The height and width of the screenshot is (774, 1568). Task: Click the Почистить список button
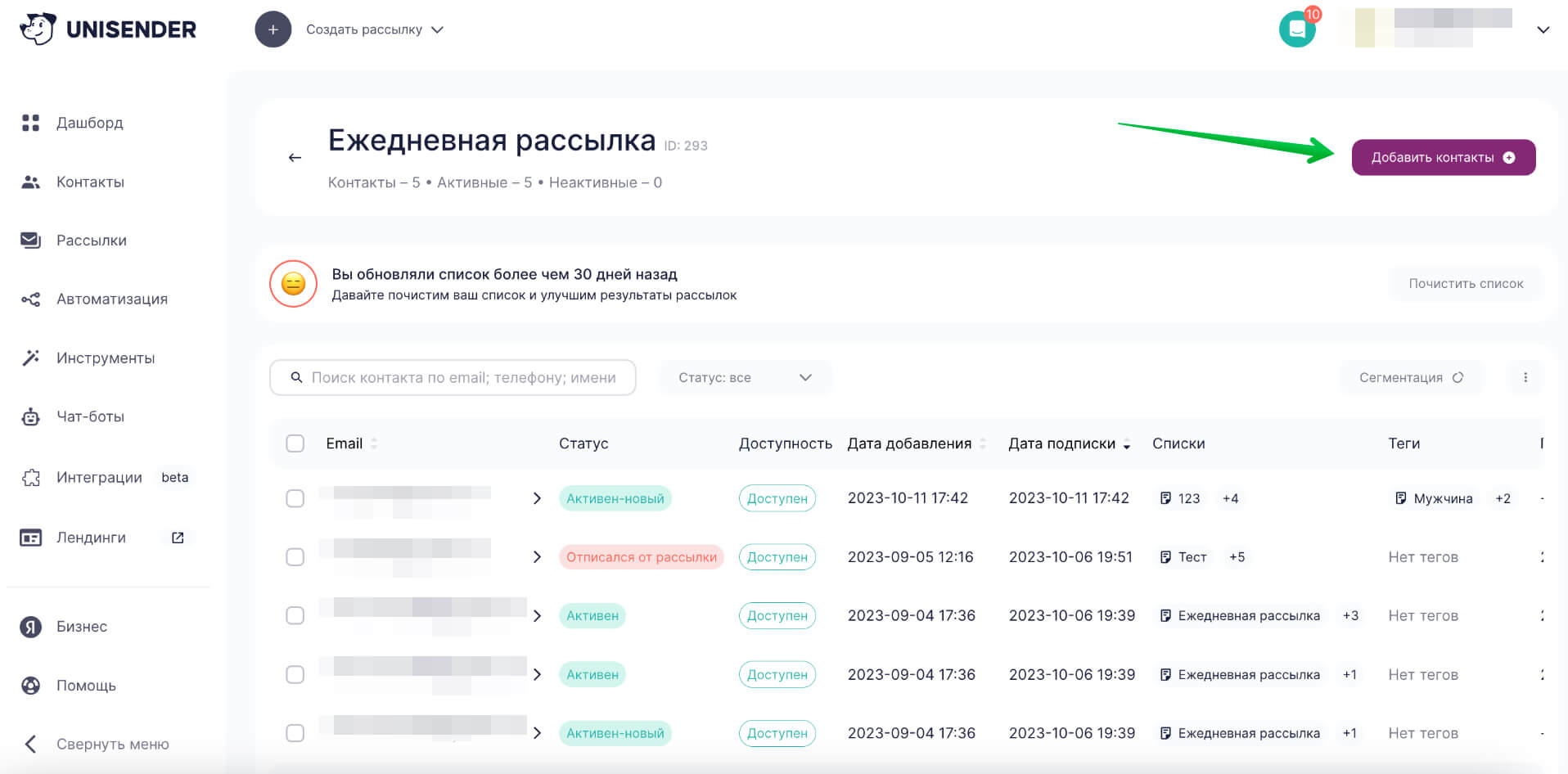1466,283
